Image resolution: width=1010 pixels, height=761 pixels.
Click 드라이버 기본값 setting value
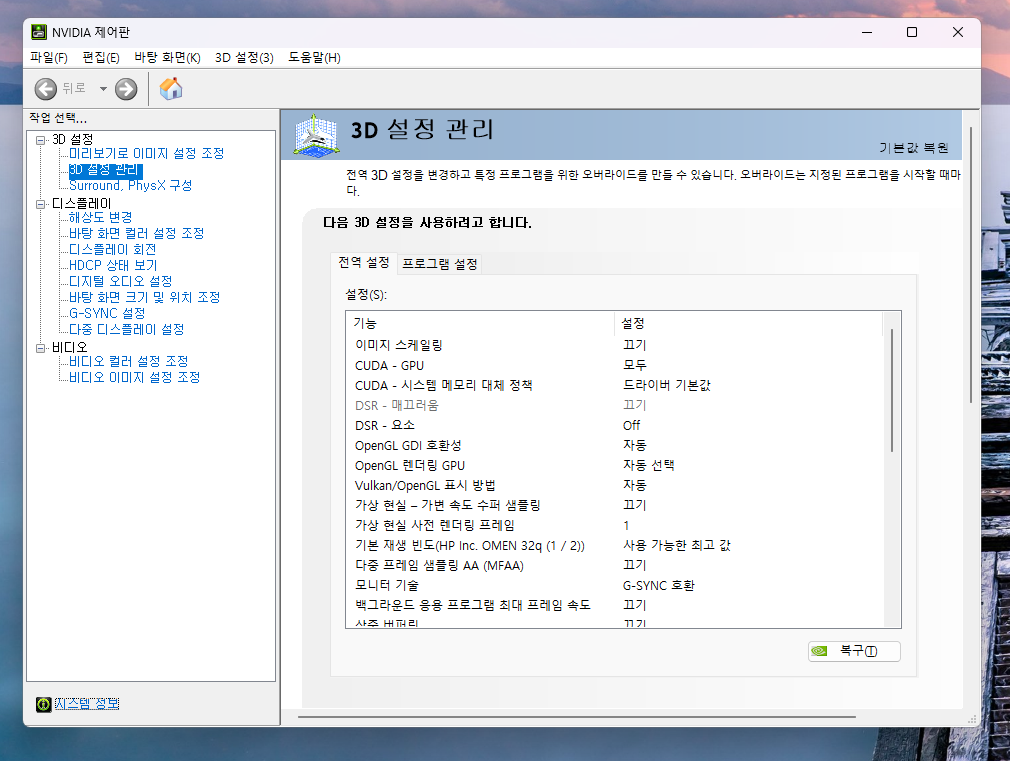(667, 385)
